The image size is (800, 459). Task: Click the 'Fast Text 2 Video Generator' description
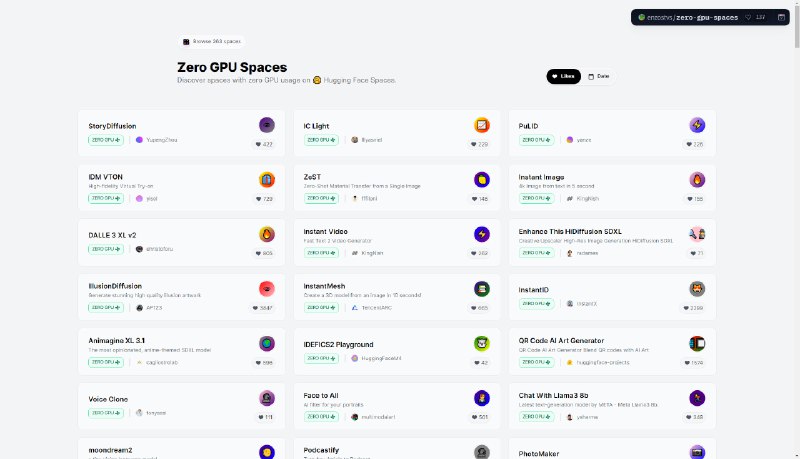tap(337, 241)
